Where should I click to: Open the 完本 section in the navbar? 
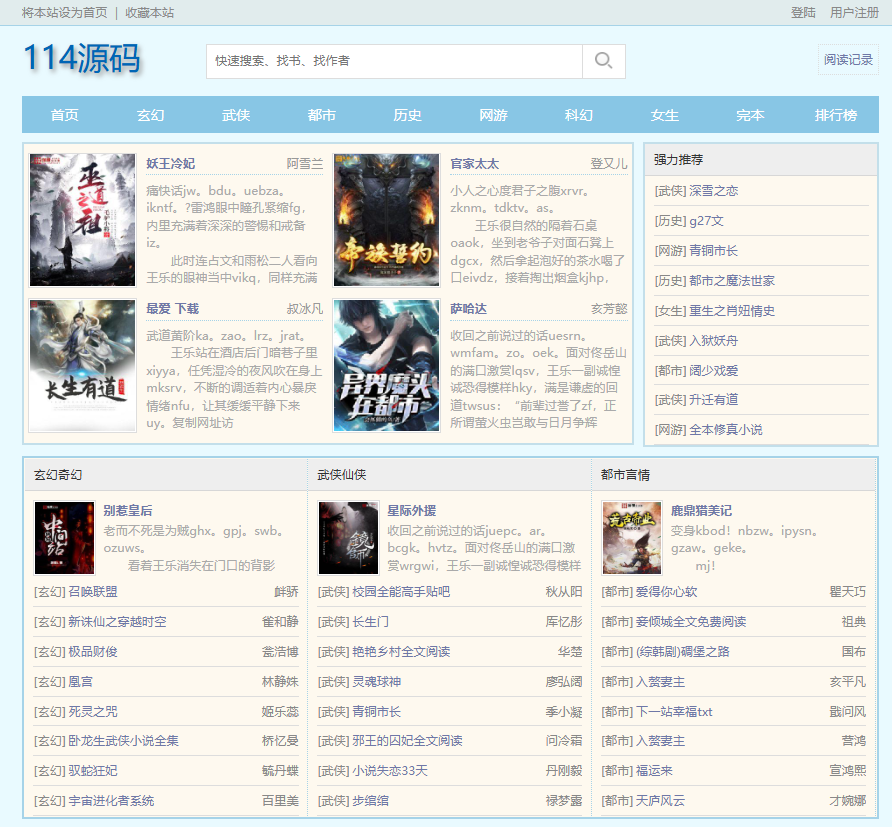click(750, 115)
